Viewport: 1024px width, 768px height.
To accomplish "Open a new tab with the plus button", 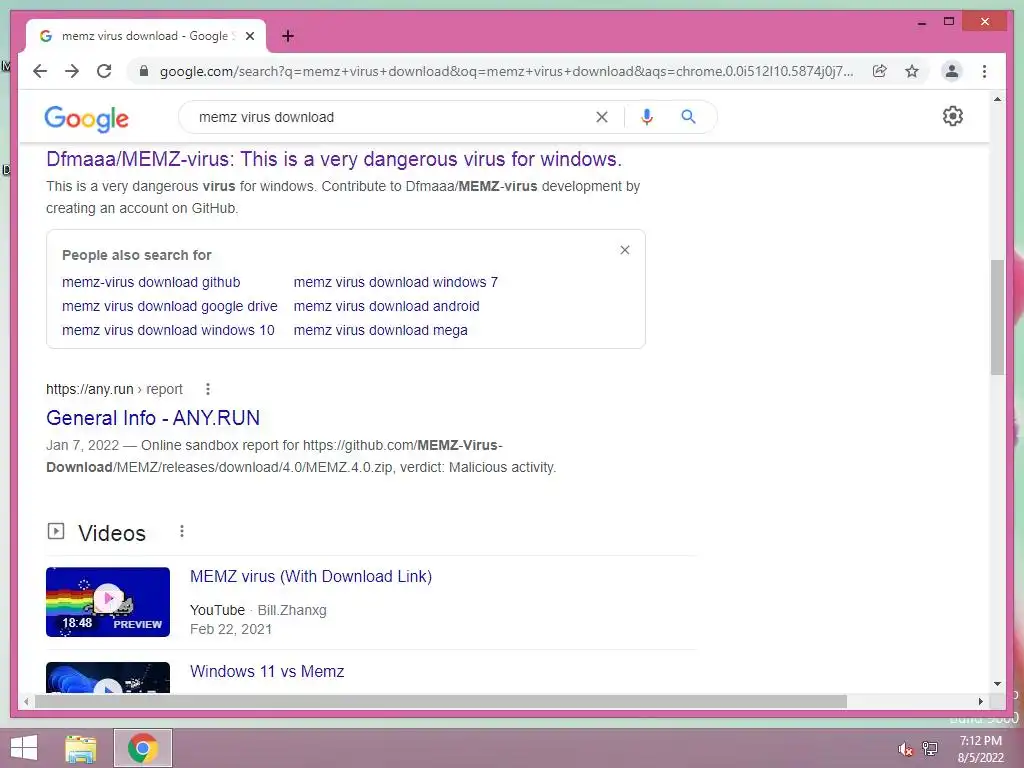I will point(288,36).
